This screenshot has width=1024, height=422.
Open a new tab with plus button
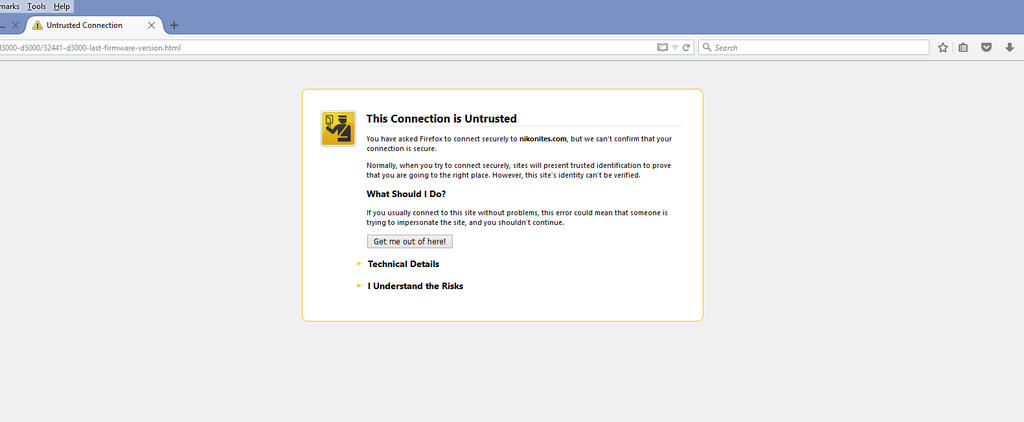click(x=174, y=25)
